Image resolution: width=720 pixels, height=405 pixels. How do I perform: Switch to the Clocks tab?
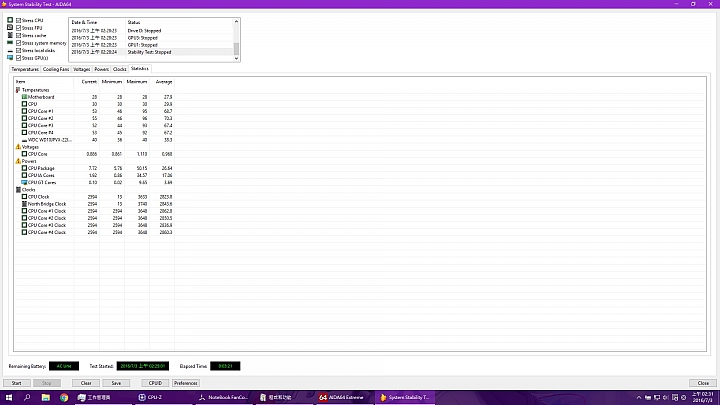[x=119, y=69]
